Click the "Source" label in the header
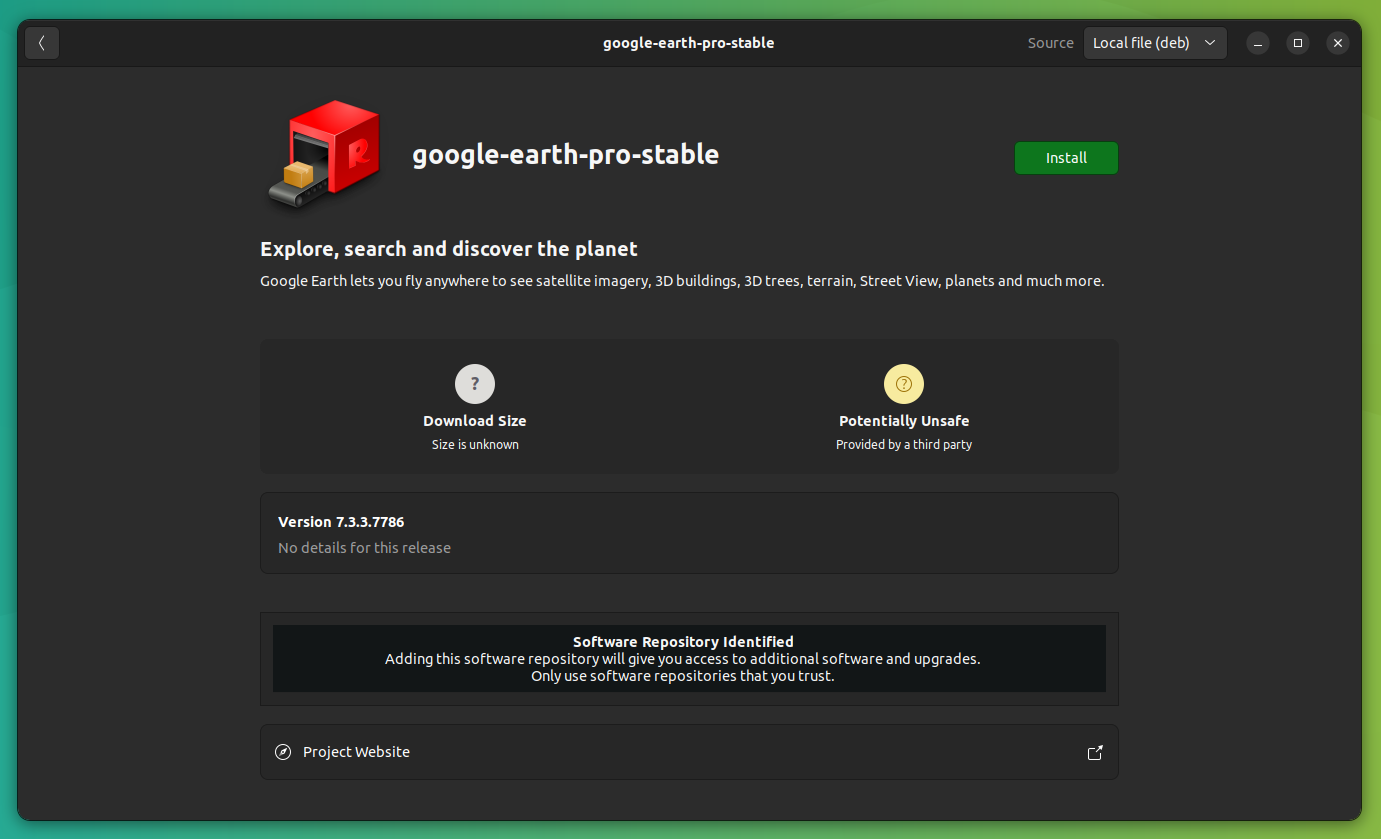 [x=1050, y=43]
